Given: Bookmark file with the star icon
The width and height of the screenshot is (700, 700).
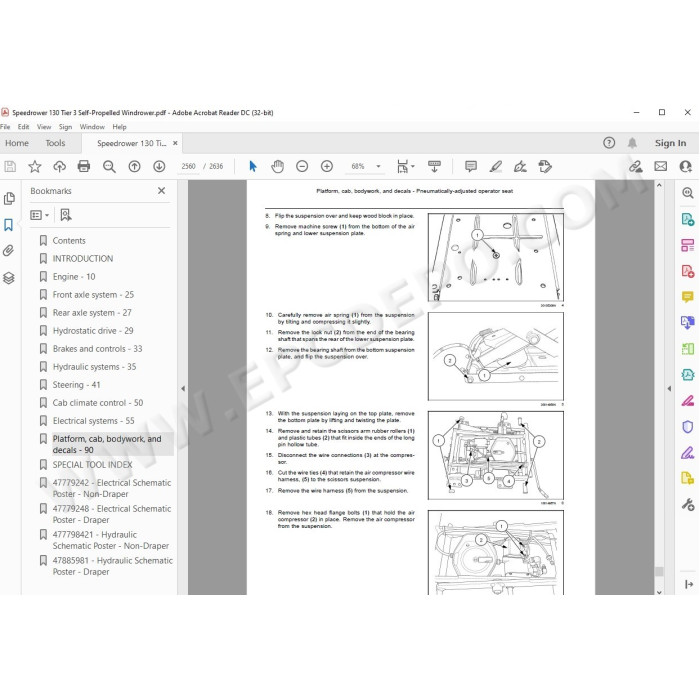Looking at the screenshot, I should click(x=34, y=167).
